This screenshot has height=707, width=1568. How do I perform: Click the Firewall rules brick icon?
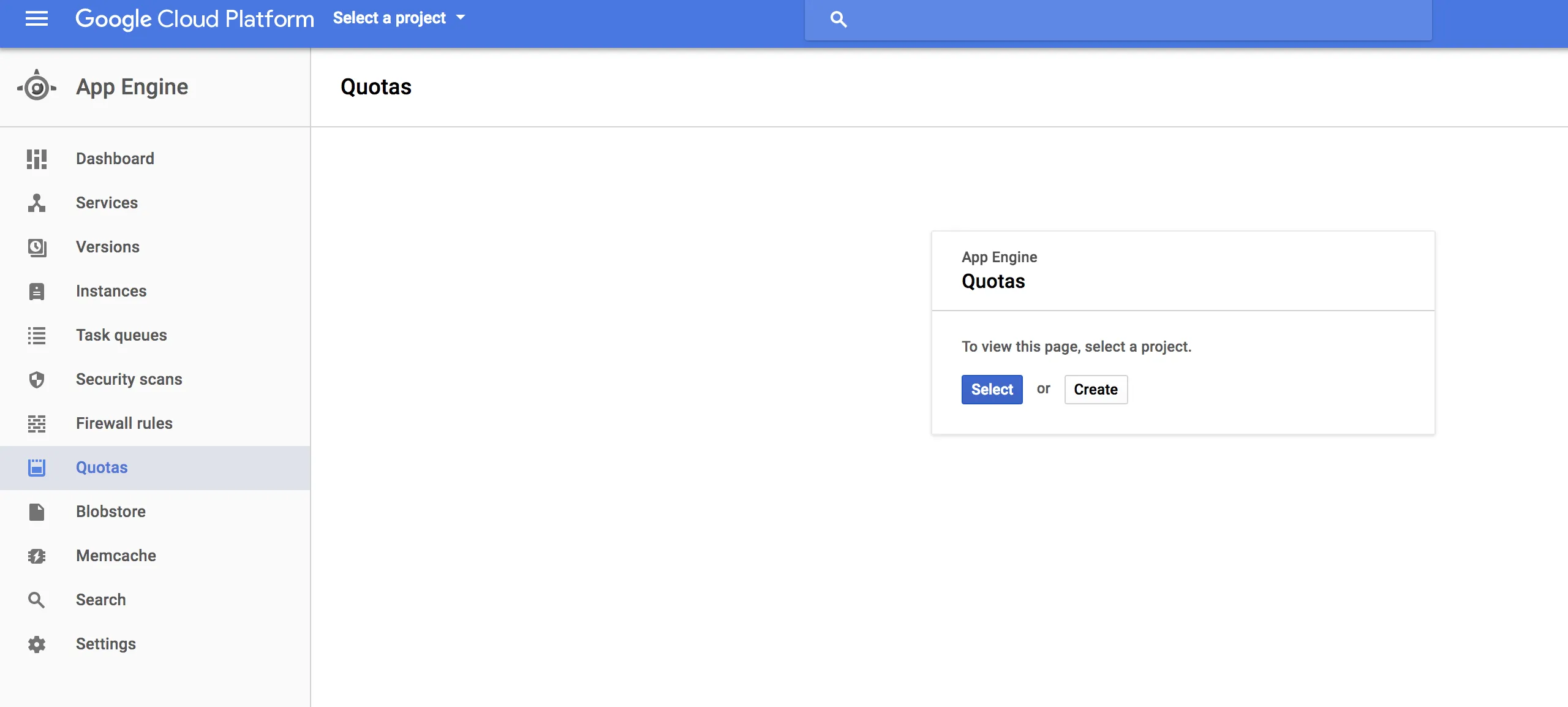coord(37,423)
